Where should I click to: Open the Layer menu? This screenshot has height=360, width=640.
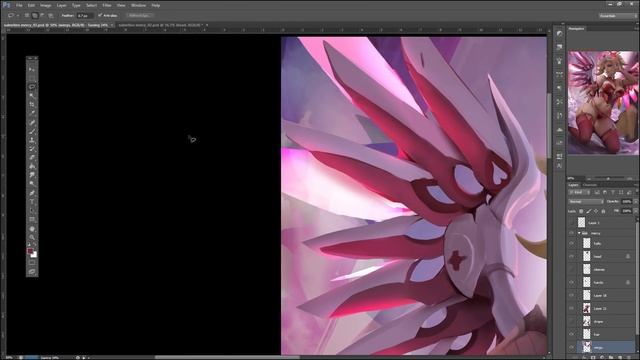coord(62,5)
